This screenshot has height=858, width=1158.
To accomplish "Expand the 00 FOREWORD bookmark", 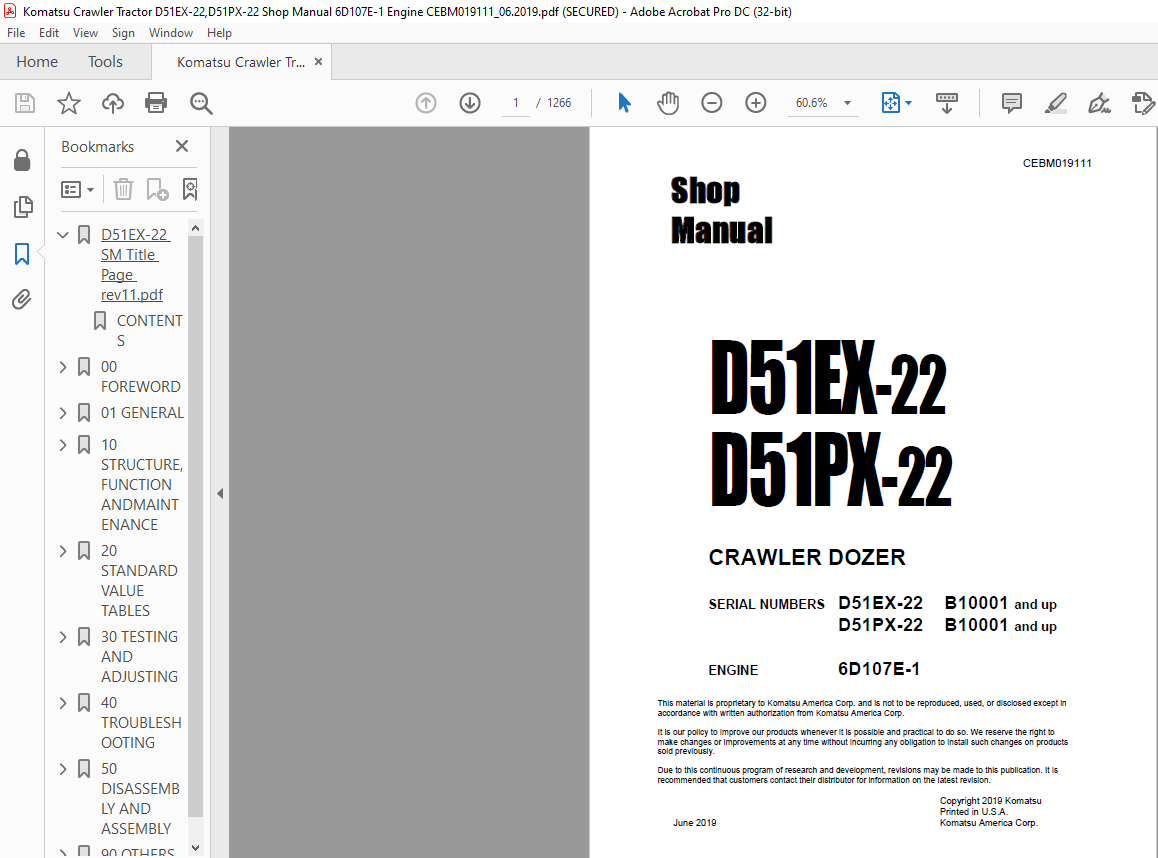I will pyautogui.click(x=63, y=367).
